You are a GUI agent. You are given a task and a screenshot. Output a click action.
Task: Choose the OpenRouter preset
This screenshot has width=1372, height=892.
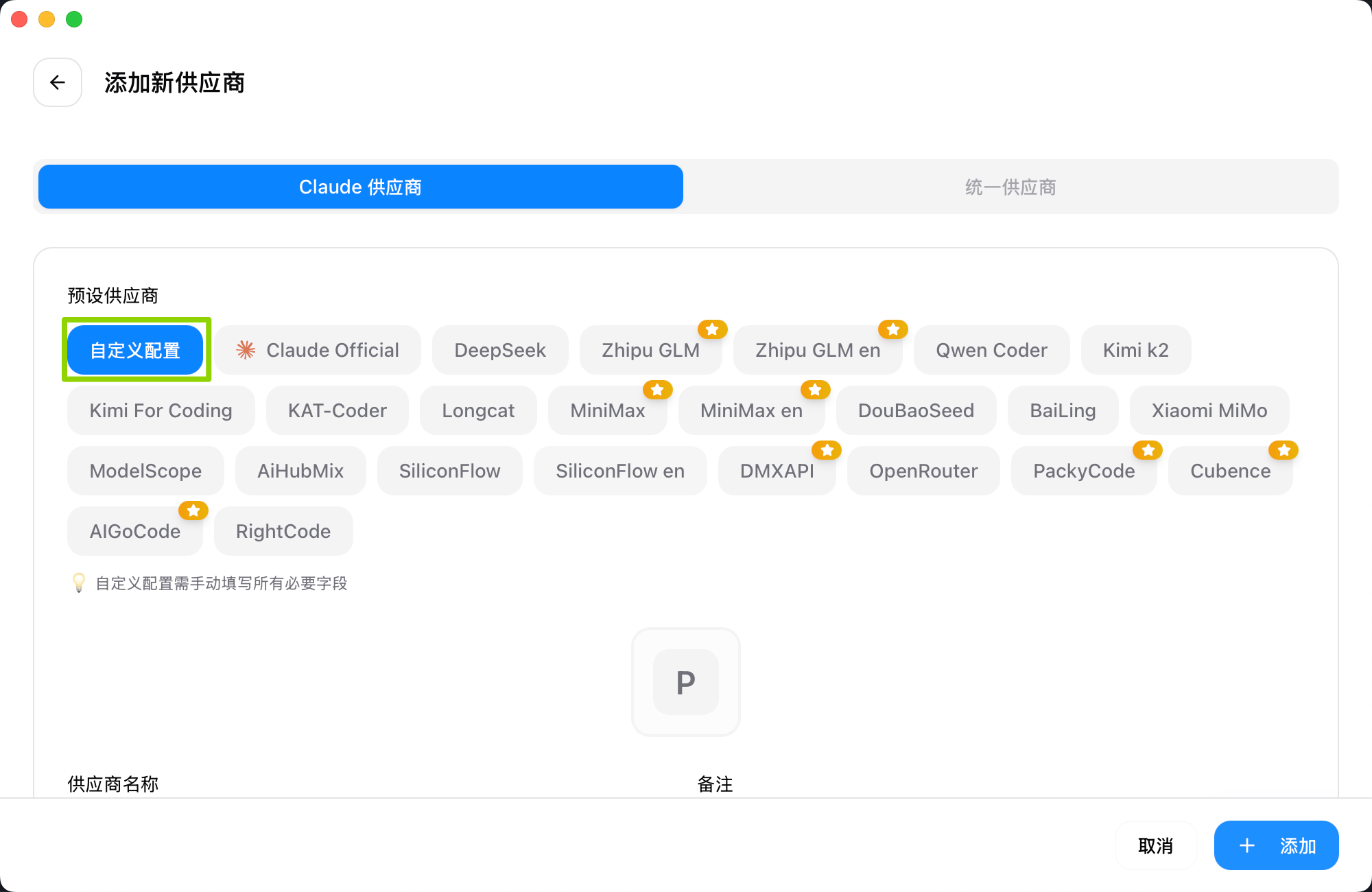tap(923, 471)
